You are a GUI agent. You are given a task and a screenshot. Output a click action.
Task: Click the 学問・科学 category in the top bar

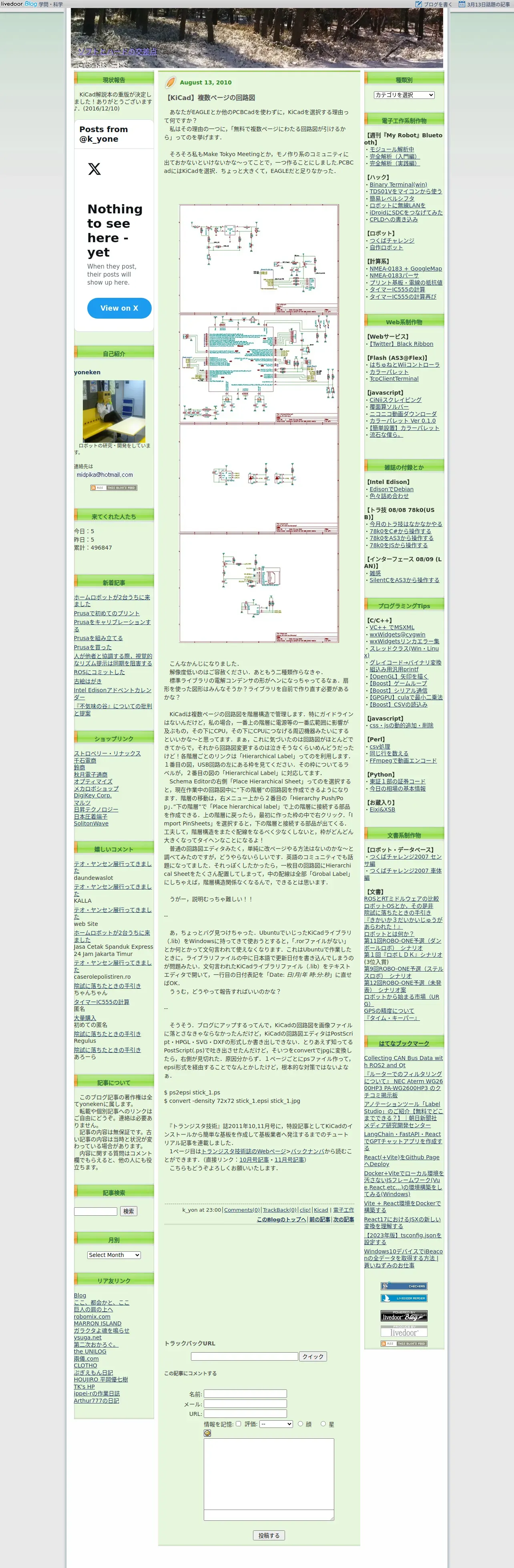pyautogui.click(x=50, y=4)
